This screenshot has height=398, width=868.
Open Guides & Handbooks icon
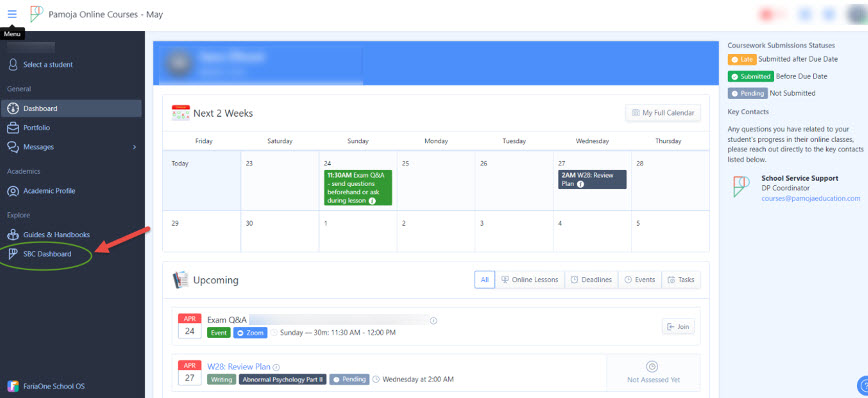tap(13, 235)
